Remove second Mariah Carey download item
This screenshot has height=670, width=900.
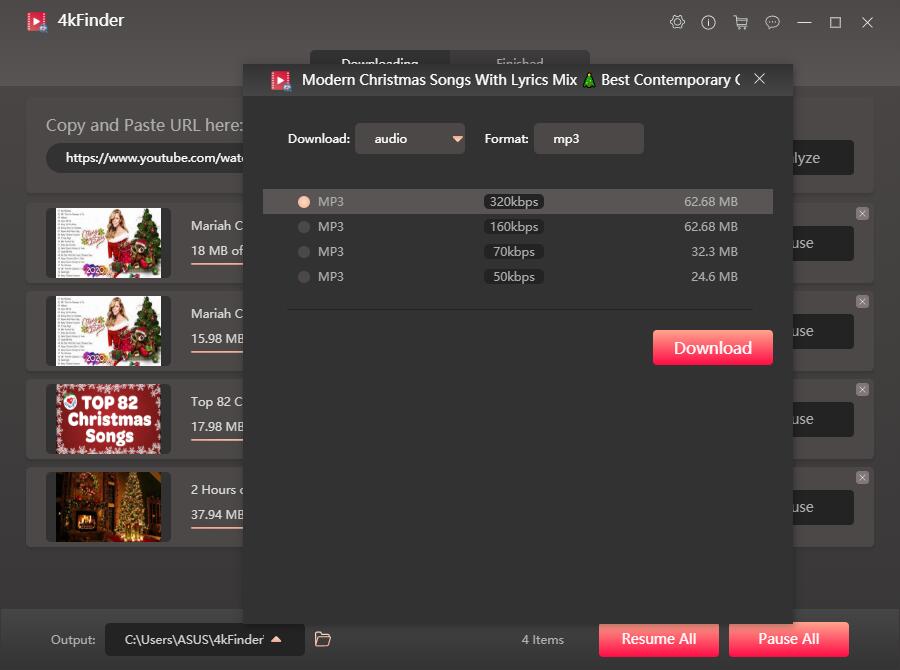(x=862, y=301)
